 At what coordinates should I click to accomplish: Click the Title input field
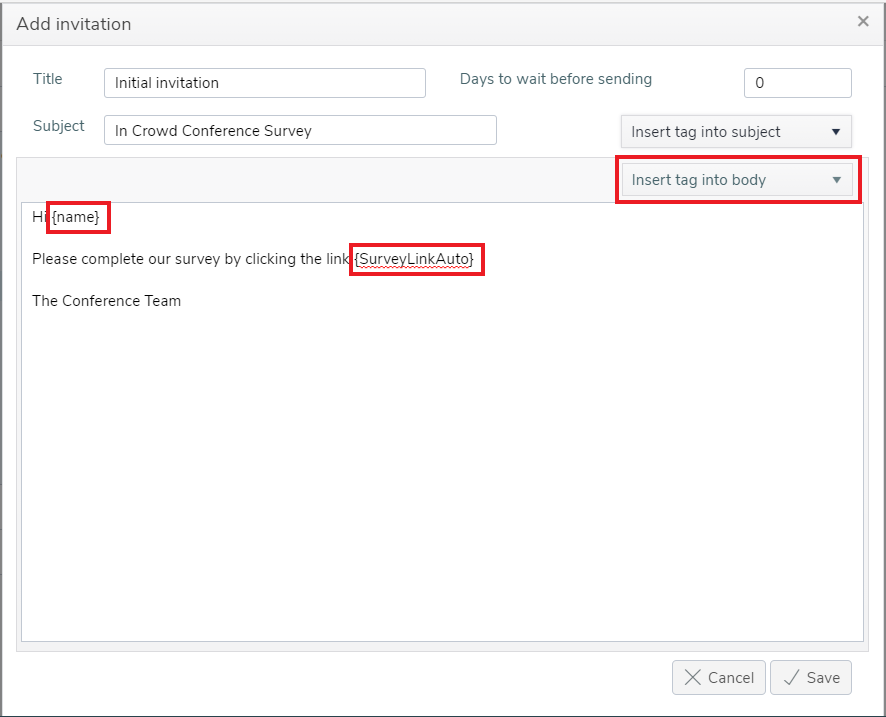264,83
